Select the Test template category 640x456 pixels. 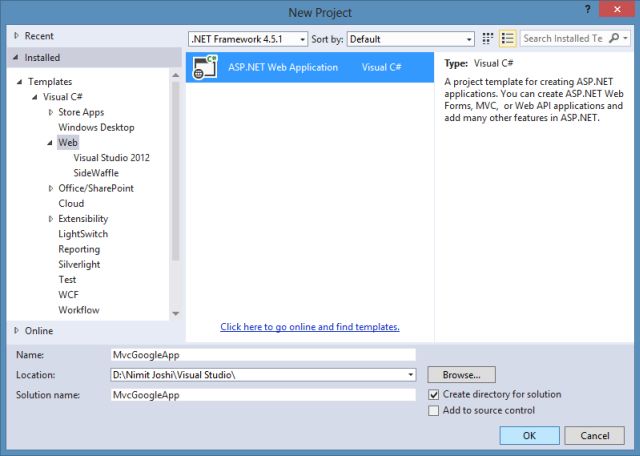(x=67, y=280)
